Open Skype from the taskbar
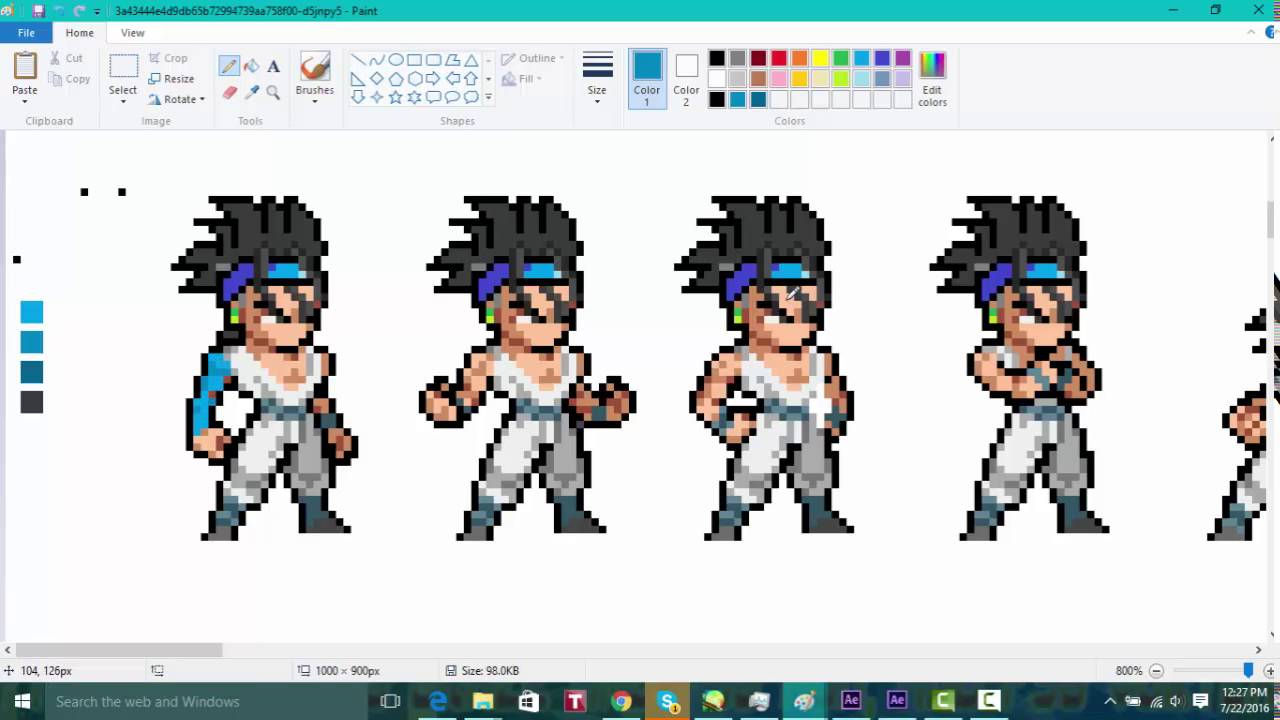Screen dimensions: 1280x720 pos(667,701)
